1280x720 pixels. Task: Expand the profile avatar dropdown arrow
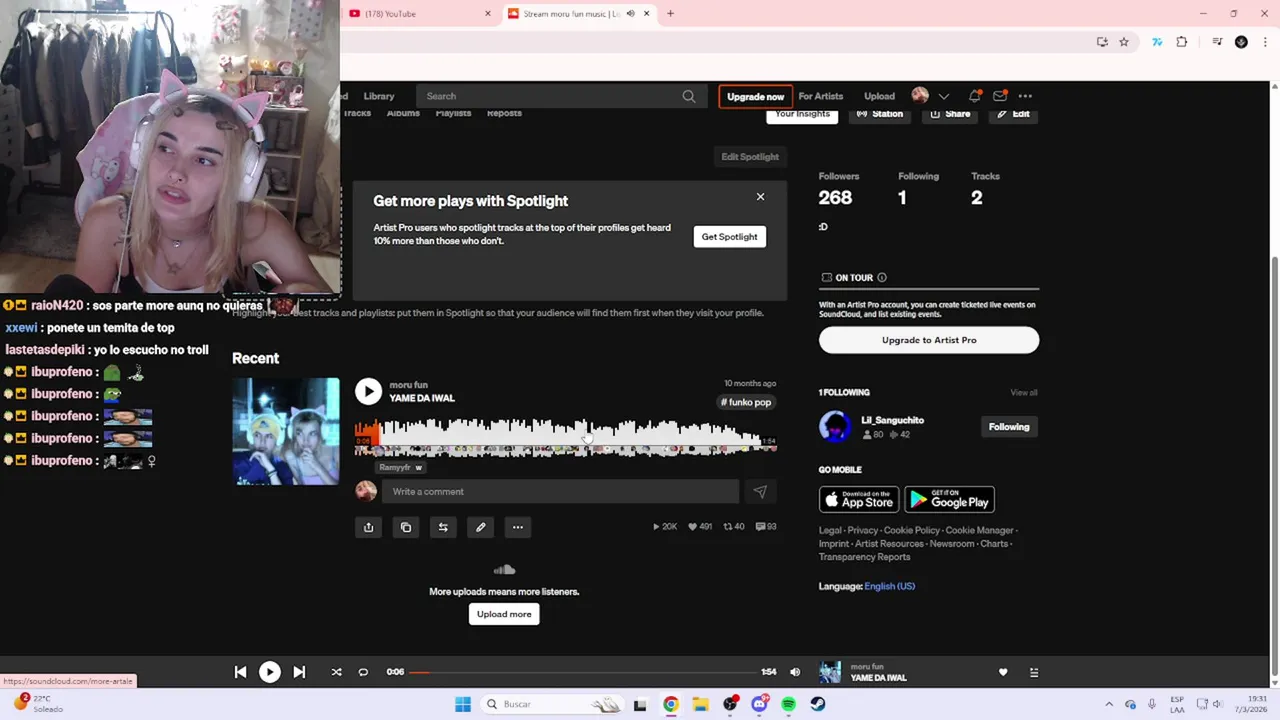point(943,96)
